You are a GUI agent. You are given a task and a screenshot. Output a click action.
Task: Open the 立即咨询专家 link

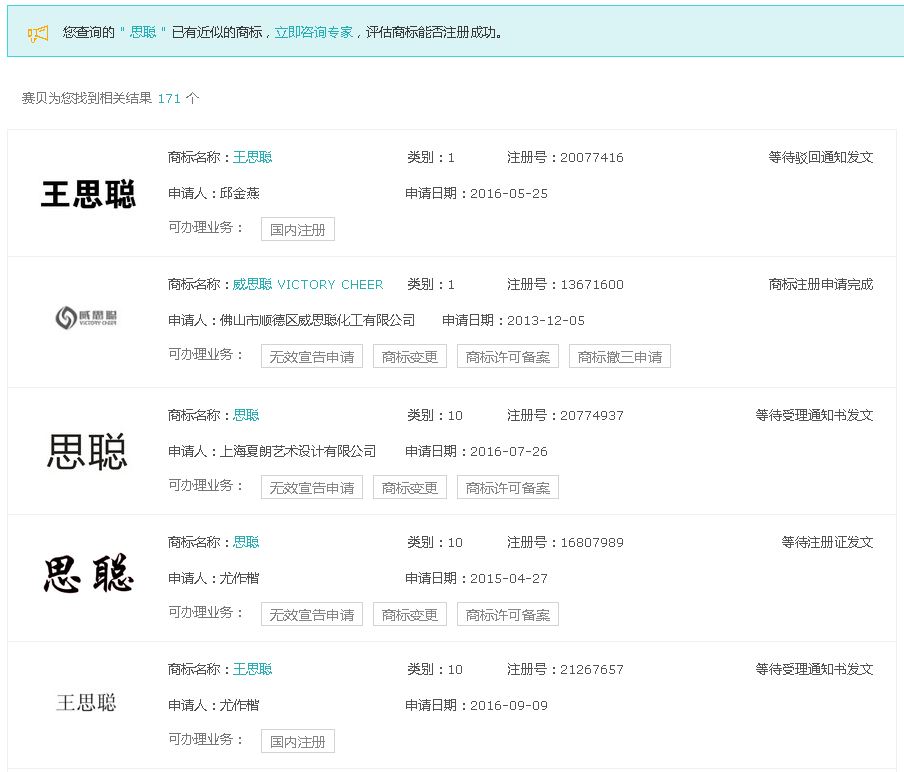pyautogui.click(x=314, y=32)
